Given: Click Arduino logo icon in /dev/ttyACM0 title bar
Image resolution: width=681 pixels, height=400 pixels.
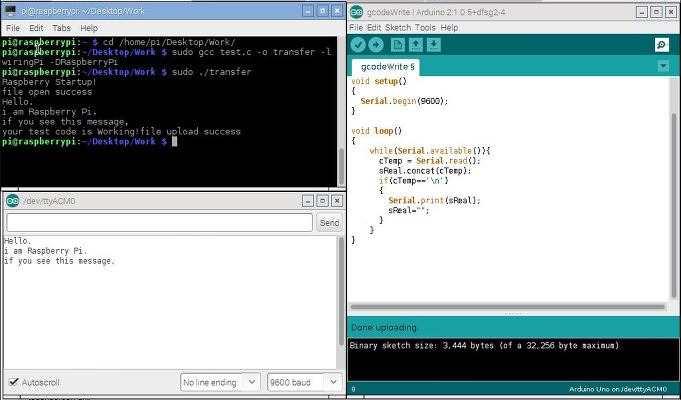Looking at the screenshot, I should click(x=13, y=201).
